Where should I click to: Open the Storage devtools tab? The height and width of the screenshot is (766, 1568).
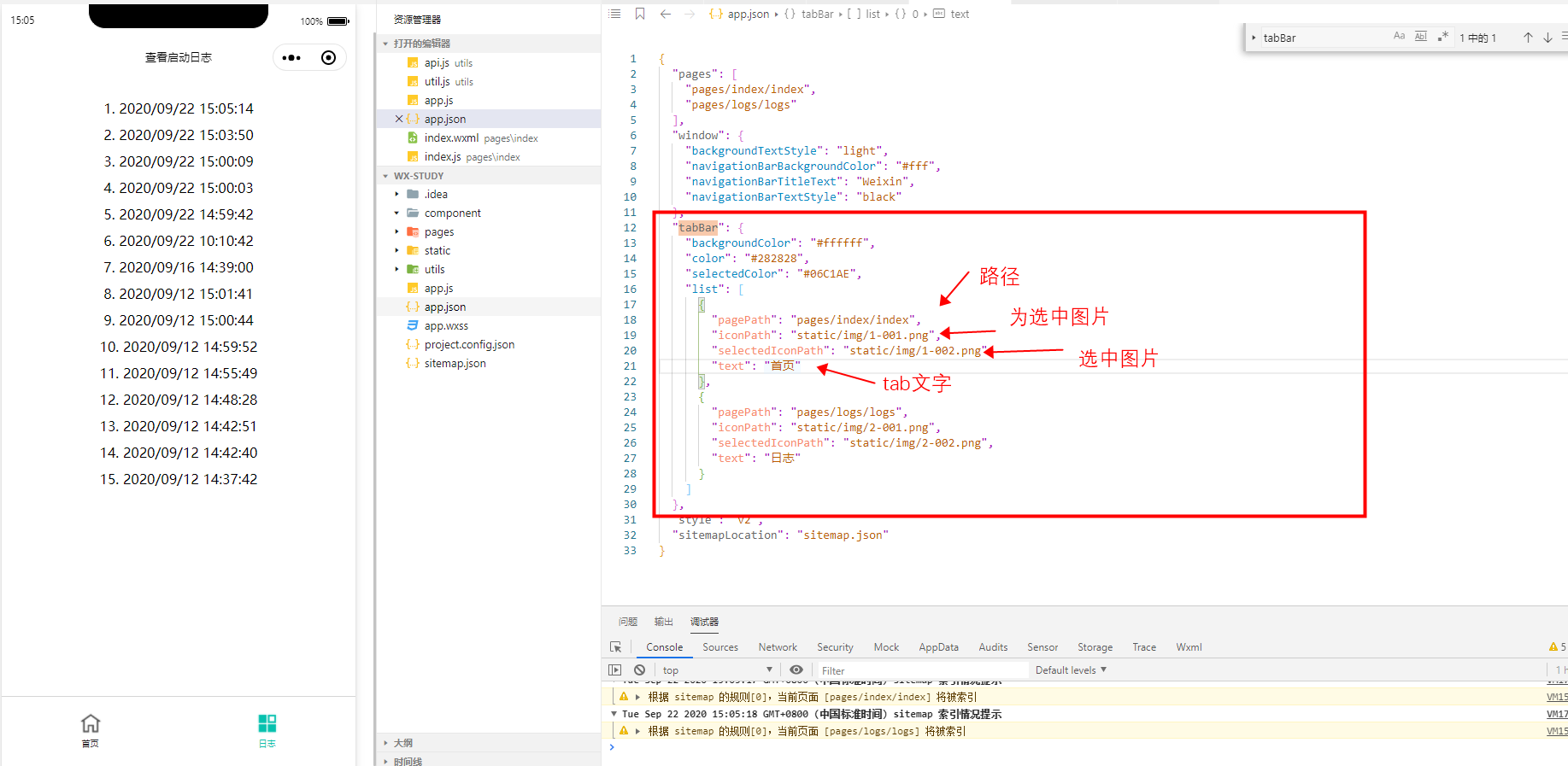click(1095, 647)
